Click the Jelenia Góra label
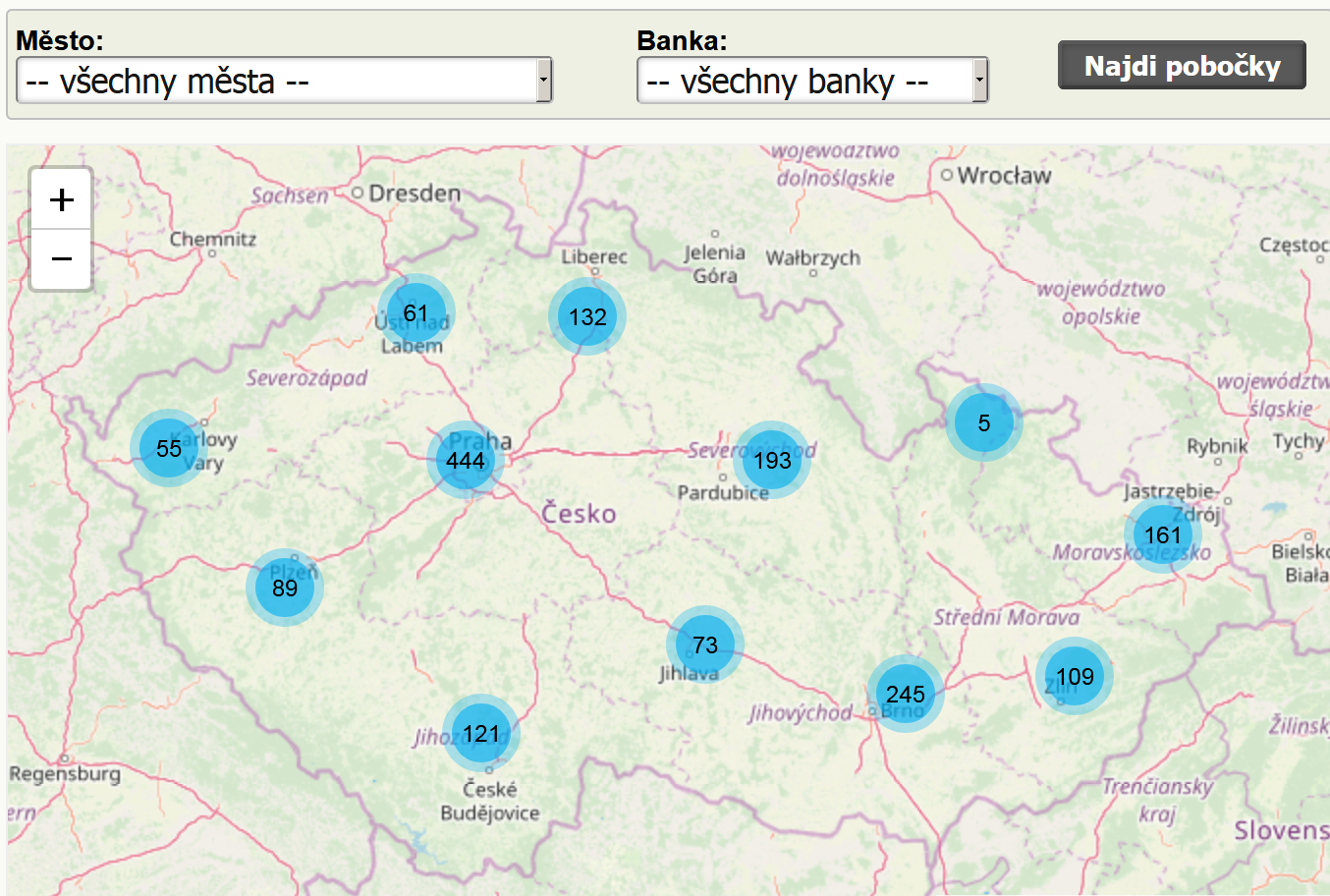This screenshot has height=896, width=1330. [715, 264]
